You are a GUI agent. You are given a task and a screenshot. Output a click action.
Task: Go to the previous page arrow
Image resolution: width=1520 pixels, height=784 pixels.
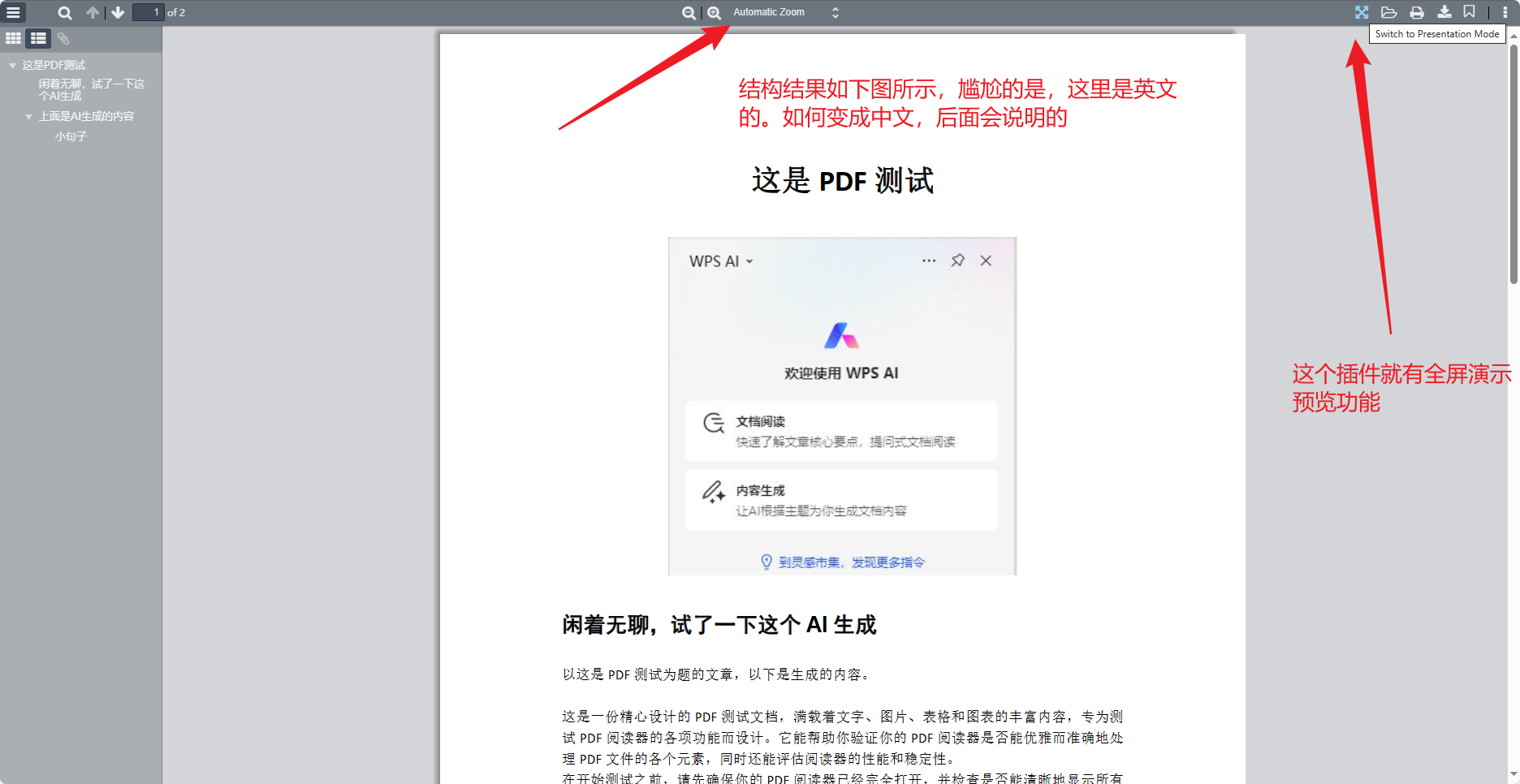(93, 12)
